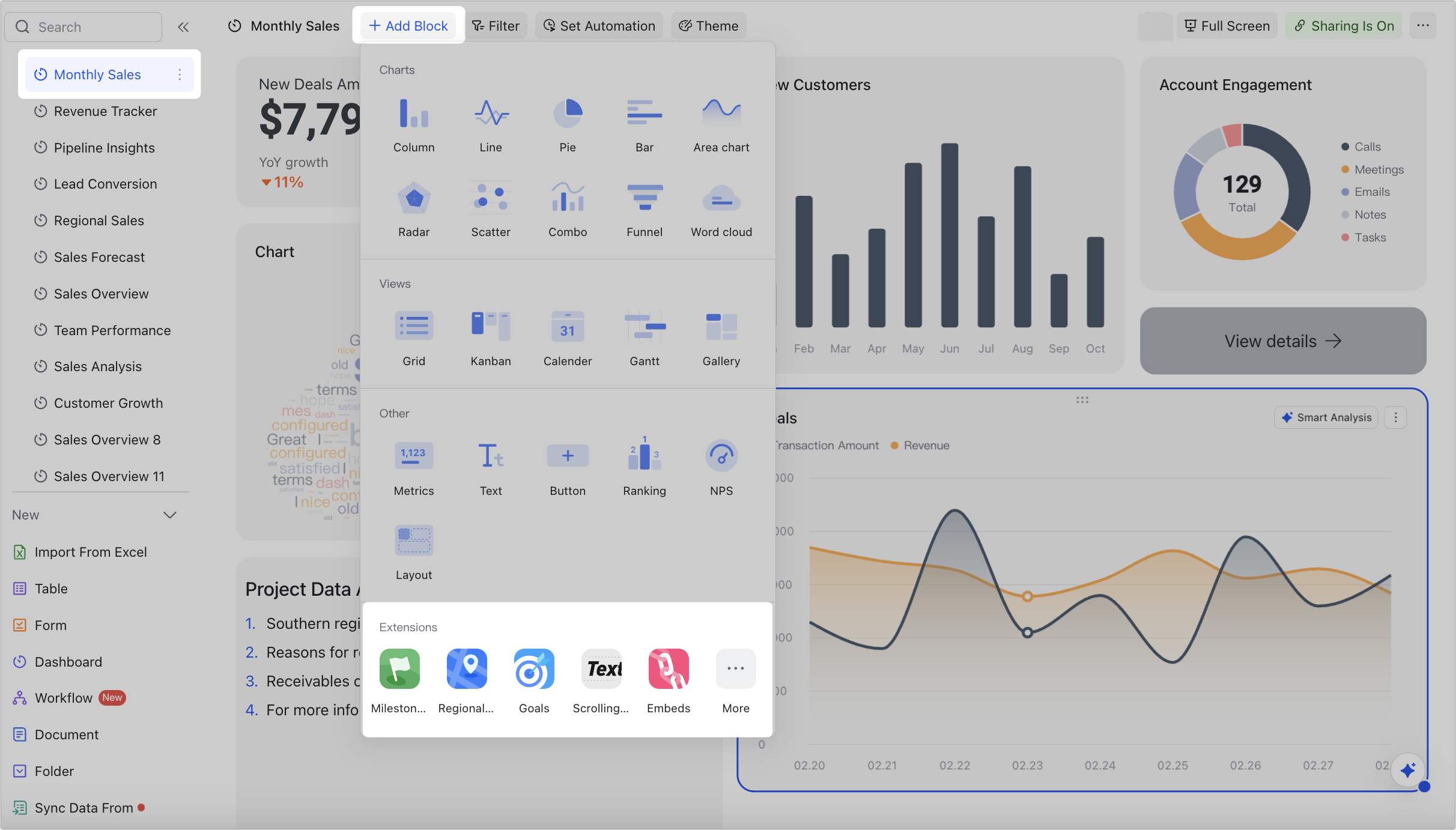Click the View details button

coord(1282,341)
